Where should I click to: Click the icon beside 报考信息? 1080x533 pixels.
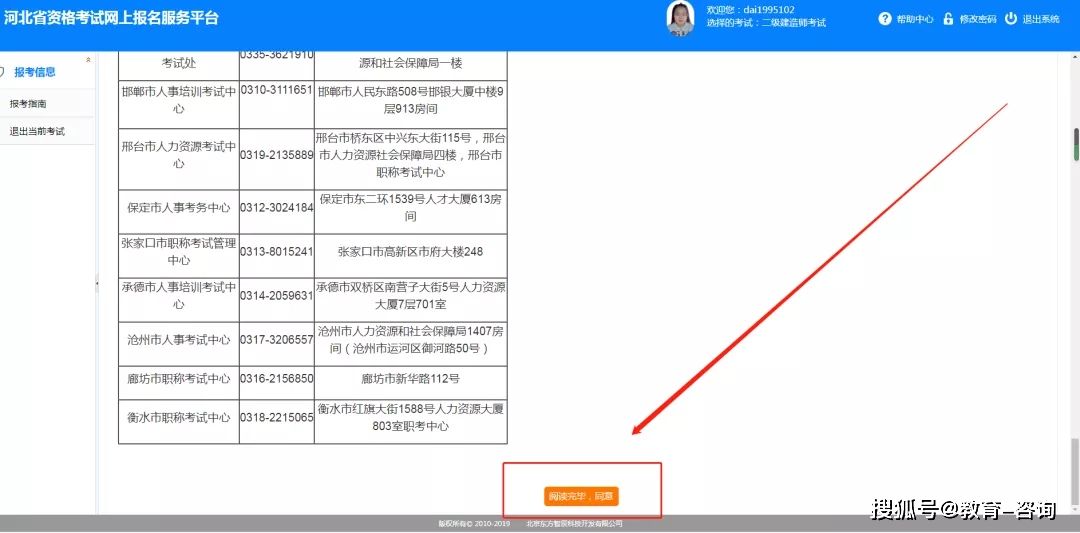click(x=3, y=72)
